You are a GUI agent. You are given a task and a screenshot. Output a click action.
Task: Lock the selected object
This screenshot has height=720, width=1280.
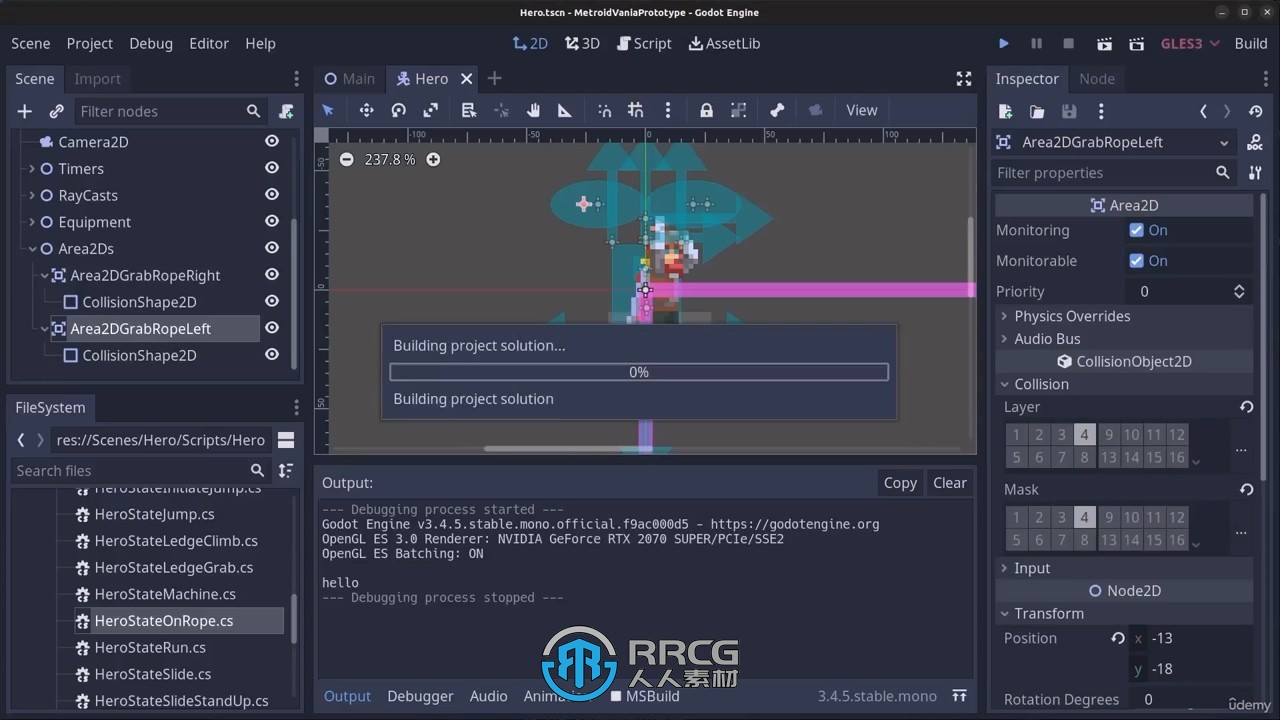pos(706,110)
